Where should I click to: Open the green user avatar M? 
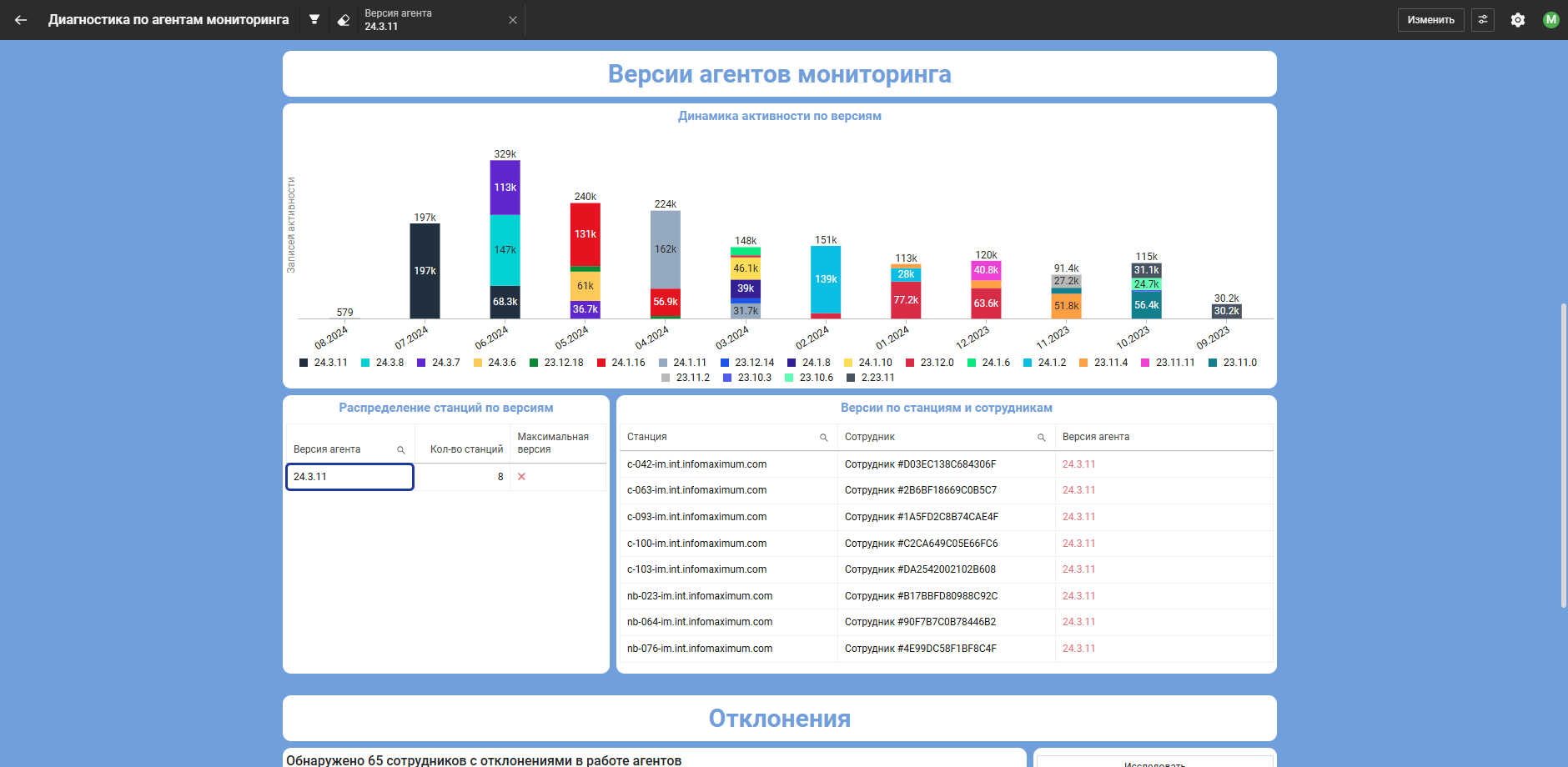(1551, 20)
